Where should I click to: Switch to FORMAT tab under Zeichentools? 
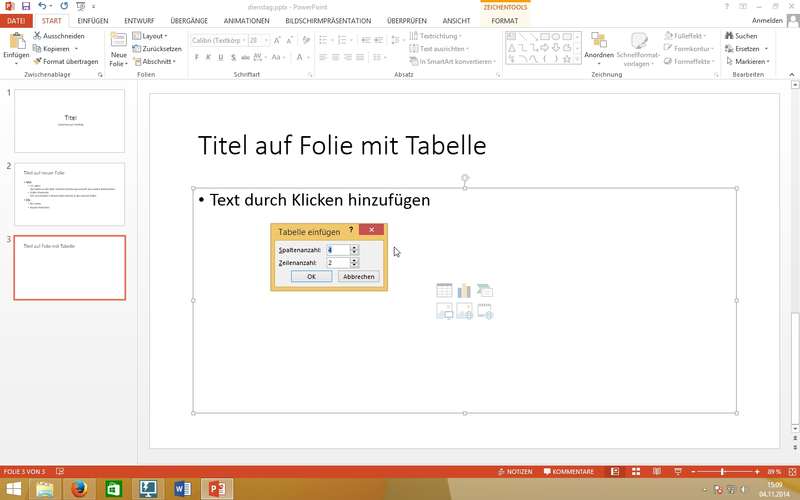505,21
